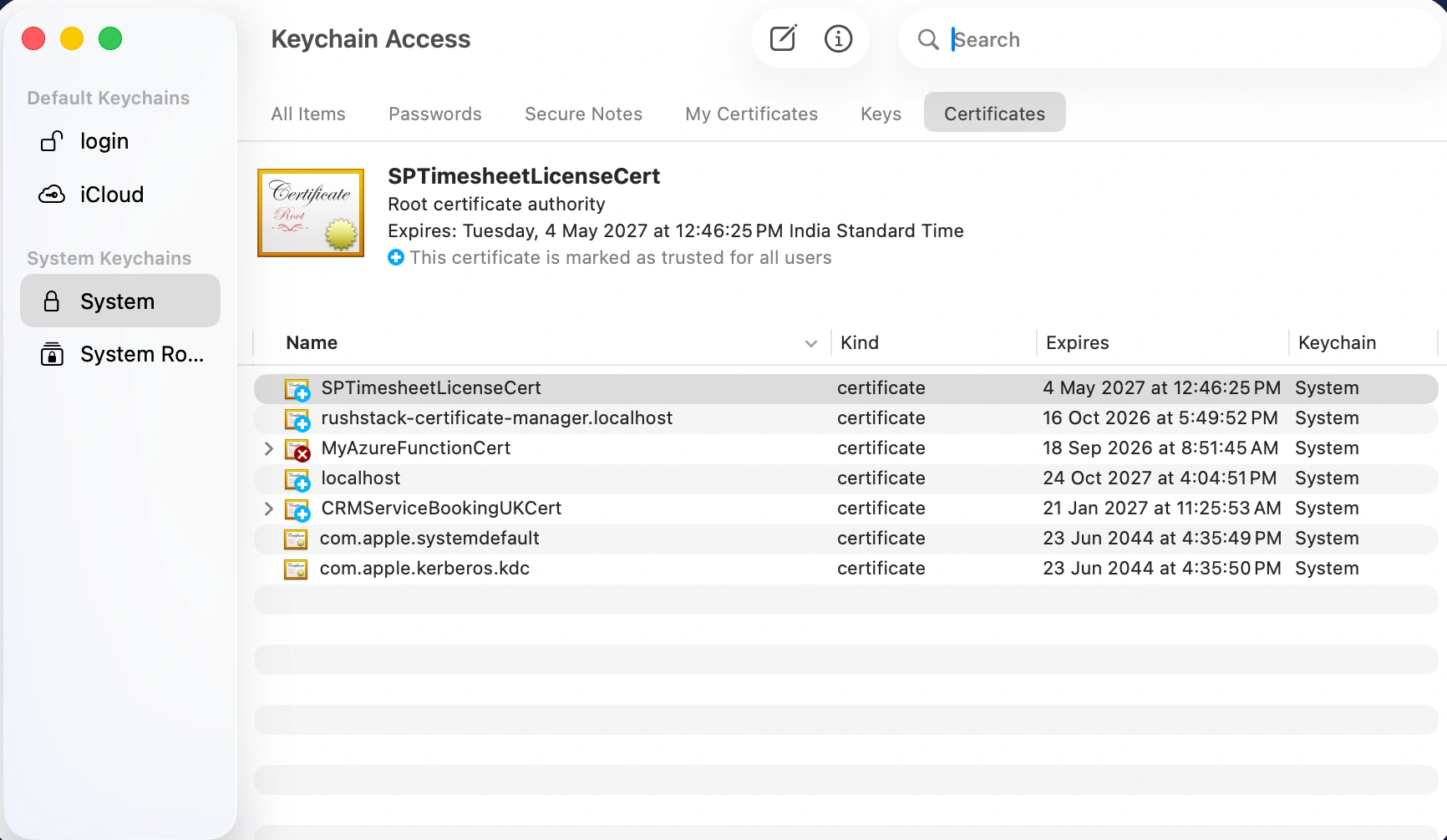
Task: Click the Default Keychains section heading
Action: click(109, 98)
